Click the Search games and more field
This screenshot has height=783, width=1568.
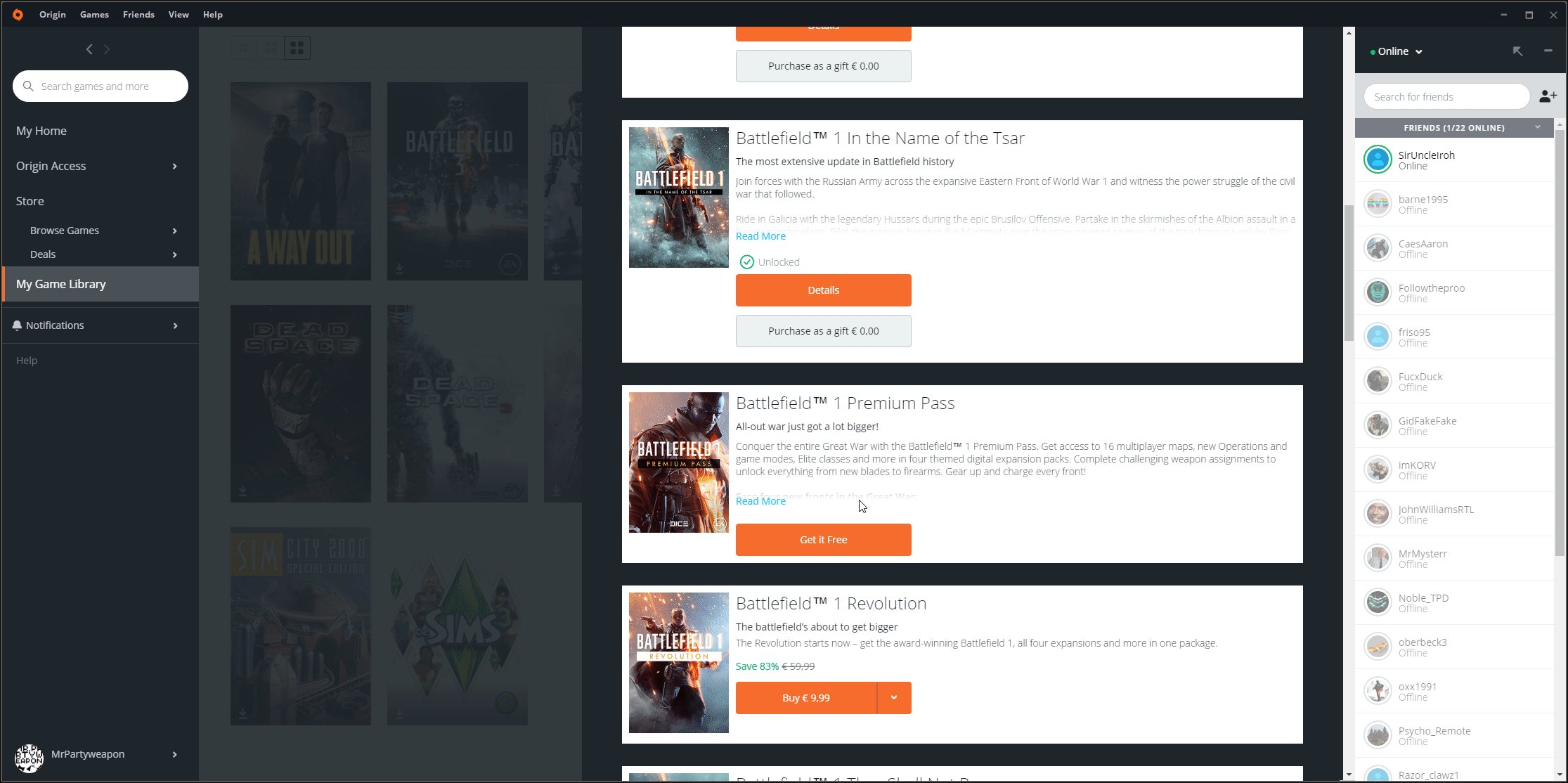(x=105, y=86)
